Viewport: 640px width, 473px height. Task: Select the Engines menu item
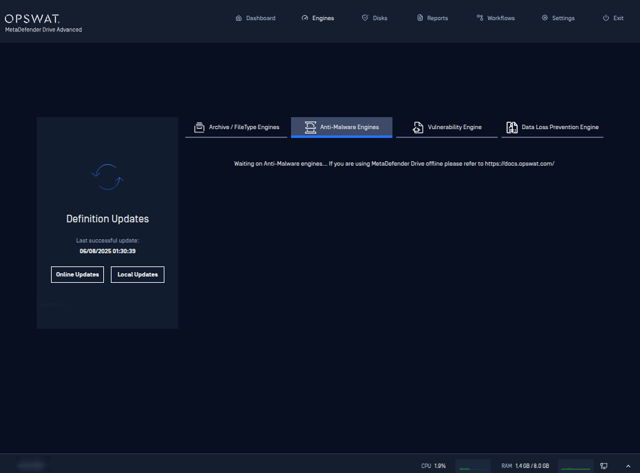(x=318, y=18)
